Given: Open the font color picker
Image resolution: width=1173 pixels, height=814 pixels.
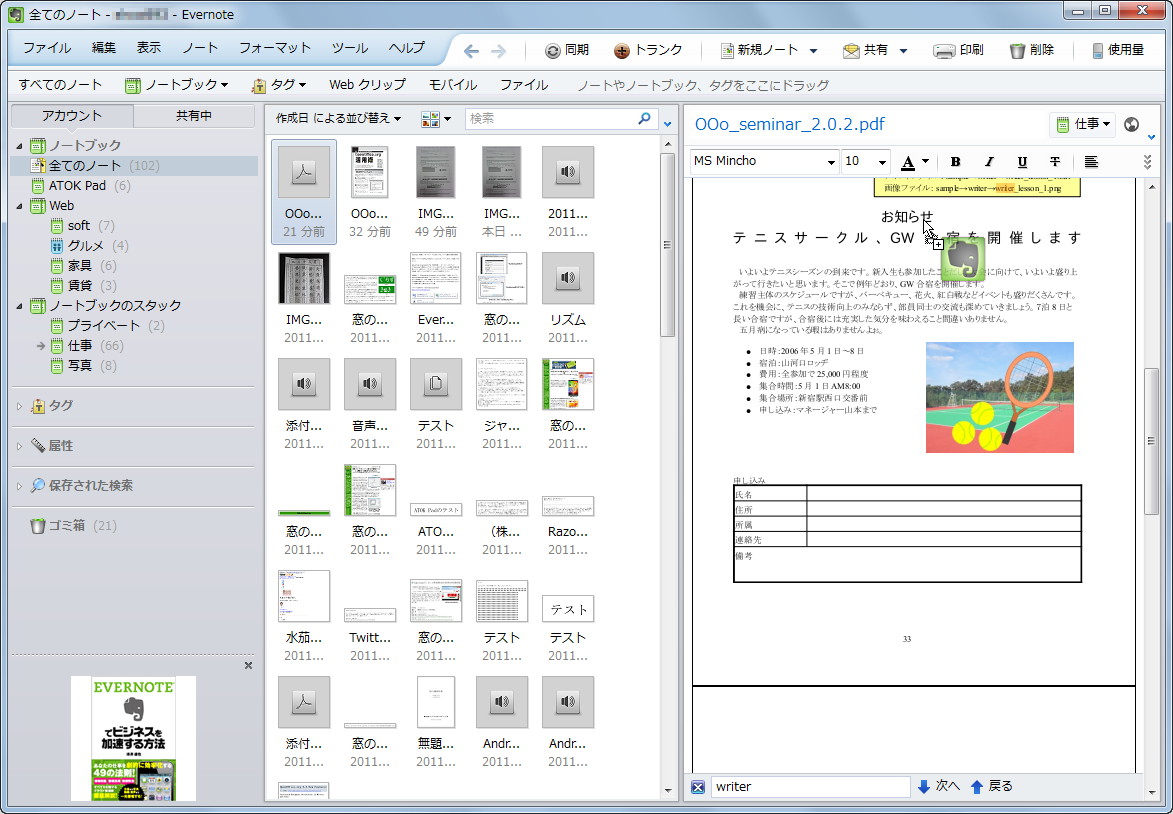Looking at the screenshot, I should click(913, 162).
